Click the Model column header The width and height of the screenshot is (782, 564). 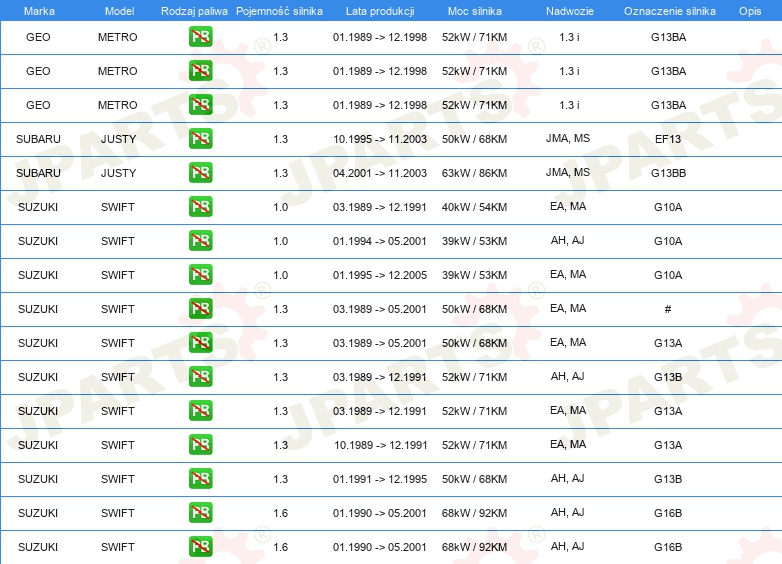point(119,11)
